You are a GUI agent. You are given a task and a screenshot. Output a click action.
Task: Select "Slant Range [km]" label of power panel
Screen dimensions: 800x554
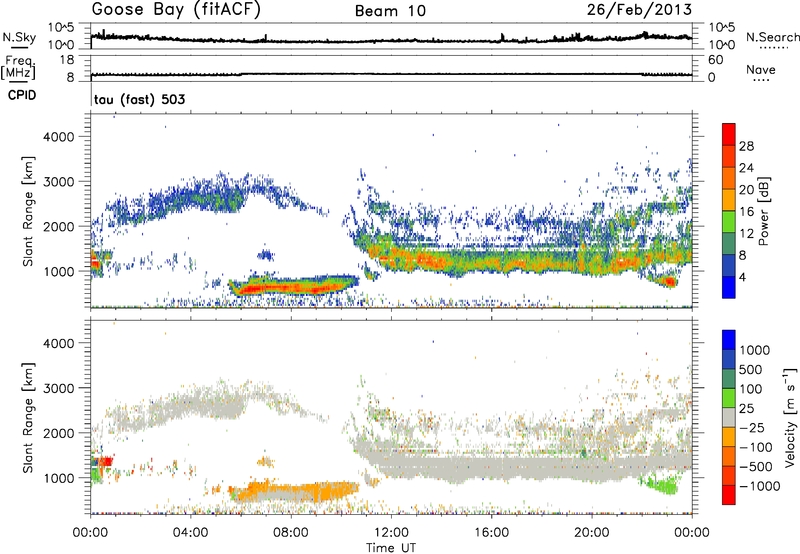click(28, 211)
